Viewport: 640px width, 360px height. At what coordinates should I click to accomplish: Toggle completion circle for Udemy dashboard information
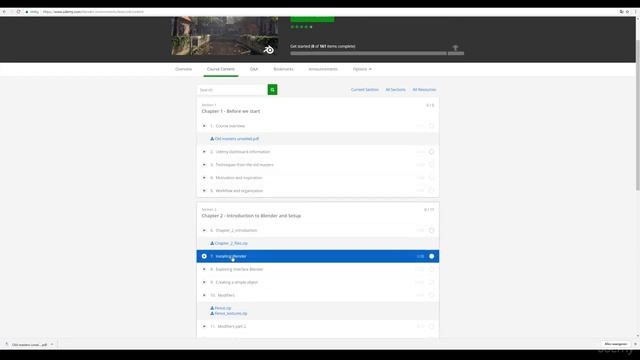[431, 152]
